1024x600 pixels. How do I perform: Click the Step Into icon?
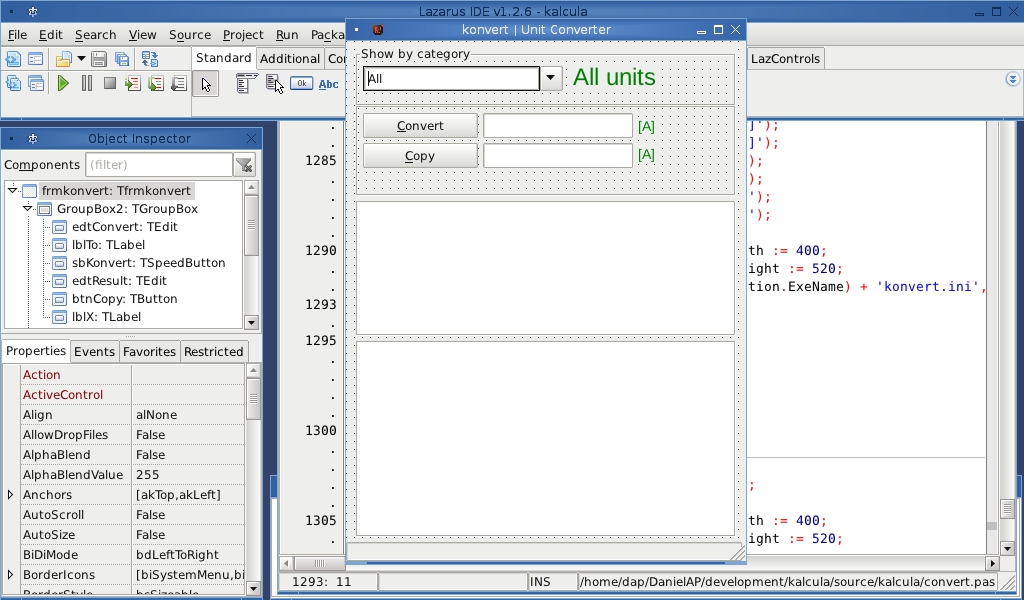(133, 84)
